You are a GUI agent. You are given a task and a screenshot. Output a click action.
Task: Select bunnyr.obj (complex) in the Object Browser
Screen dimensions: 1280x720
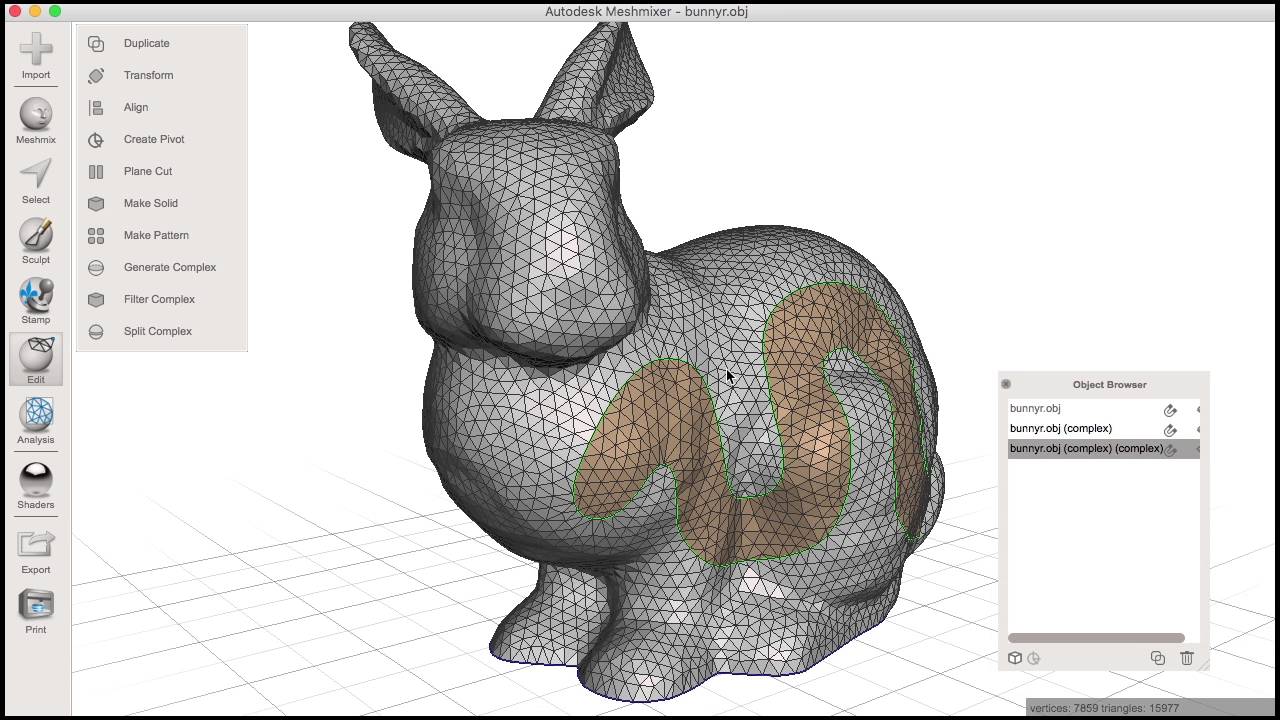tap(1060, 428)
